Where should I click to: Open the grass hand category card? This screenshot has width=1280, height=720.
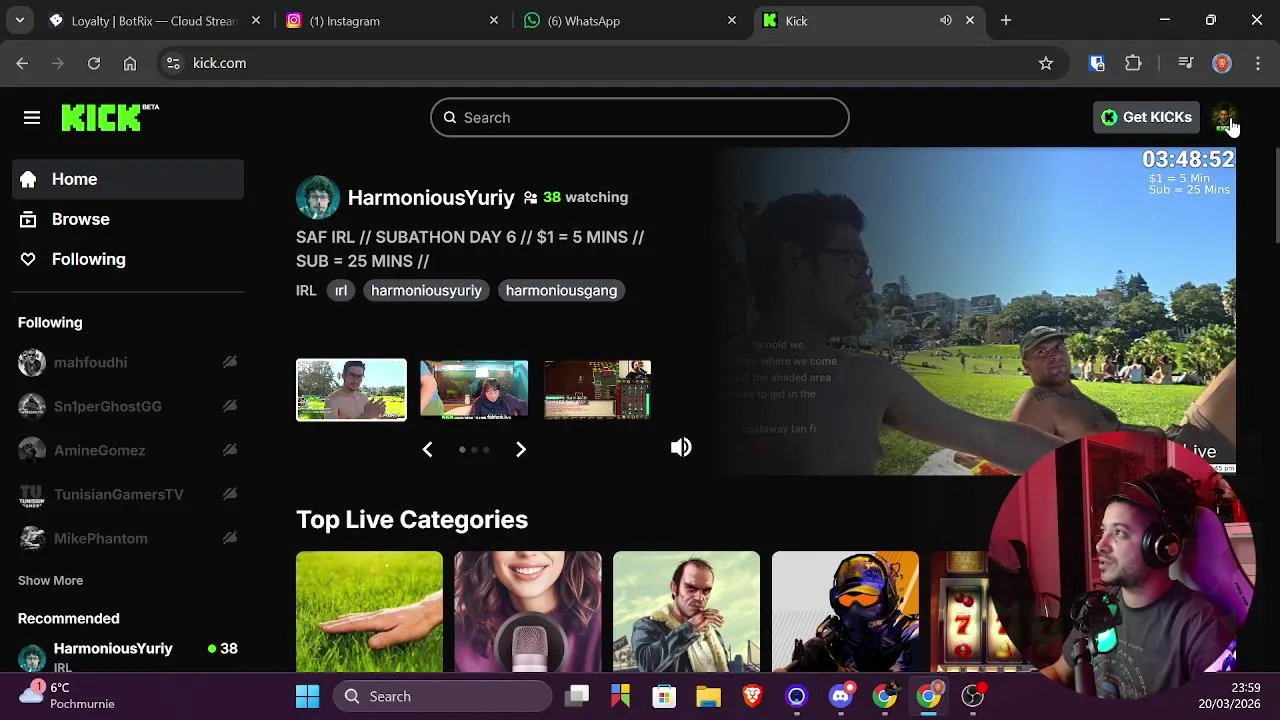[369, 611]
